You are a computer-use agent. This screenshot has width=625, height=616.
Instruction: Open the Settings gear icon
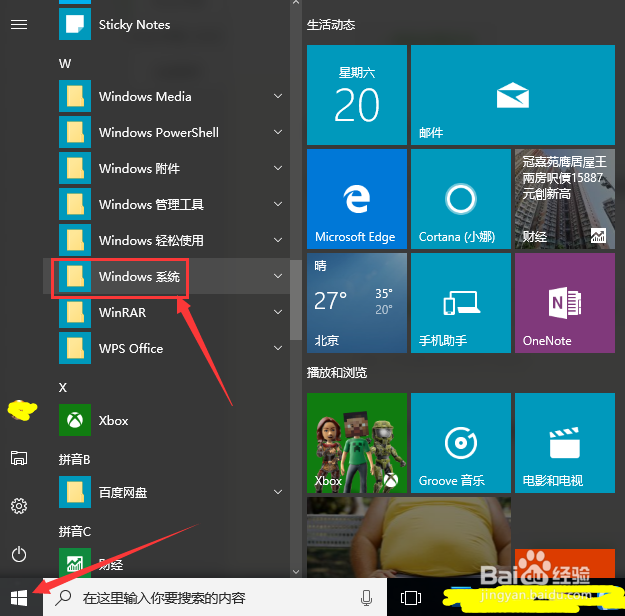19,506
